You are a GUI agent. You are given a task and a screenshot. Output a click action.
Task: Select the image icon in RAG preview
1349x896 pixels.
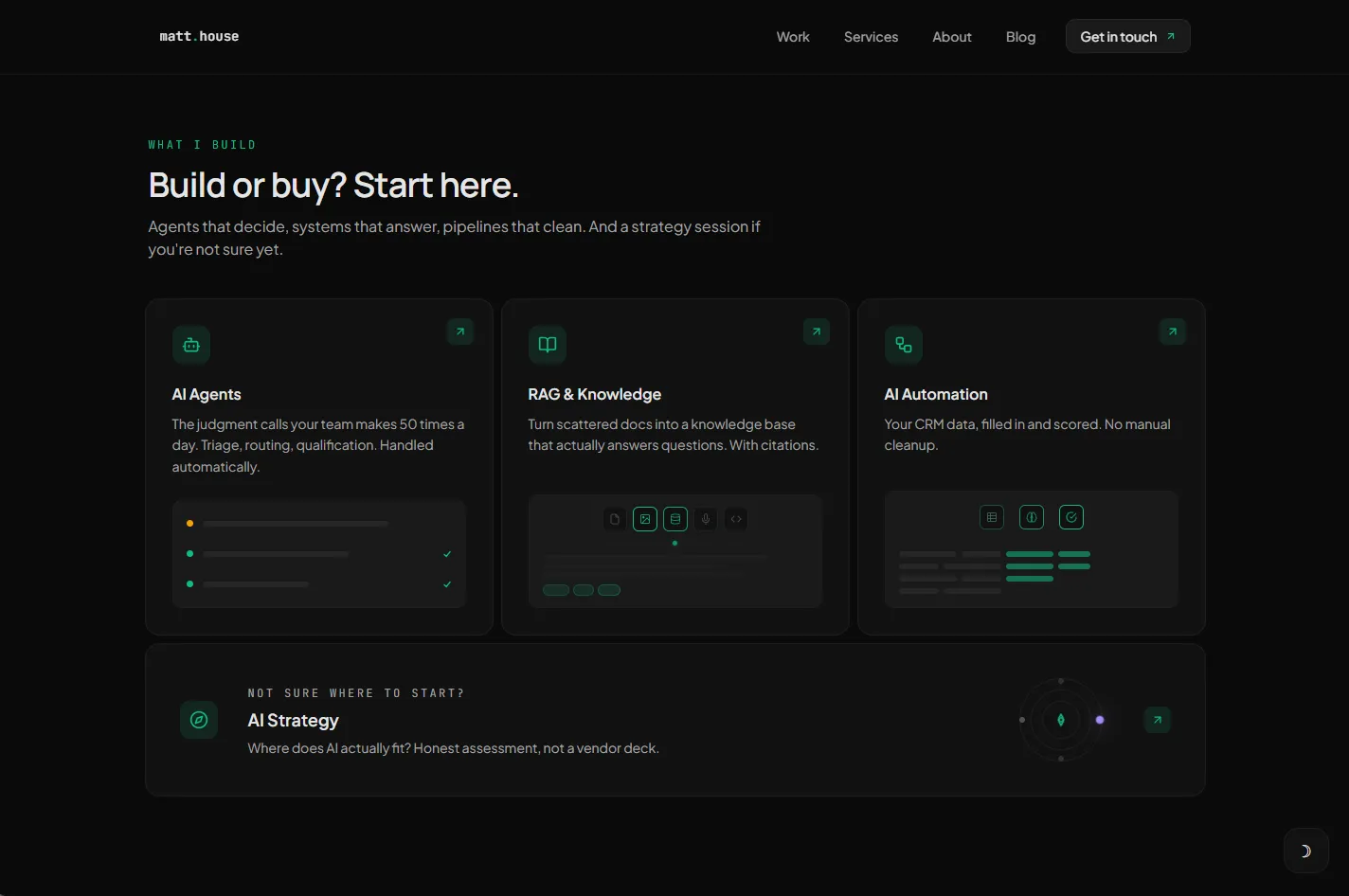[x=645, y=519]
